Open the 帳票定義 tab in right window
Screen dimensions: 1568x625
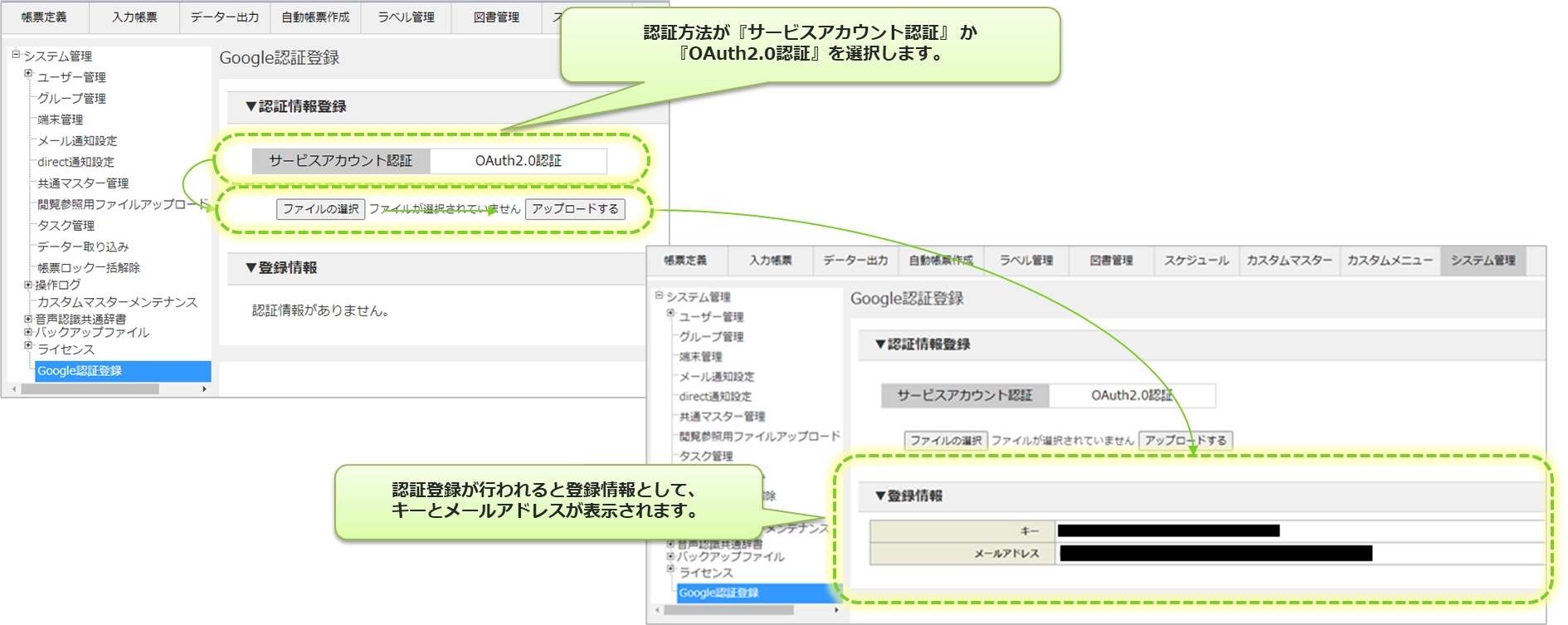685,261
